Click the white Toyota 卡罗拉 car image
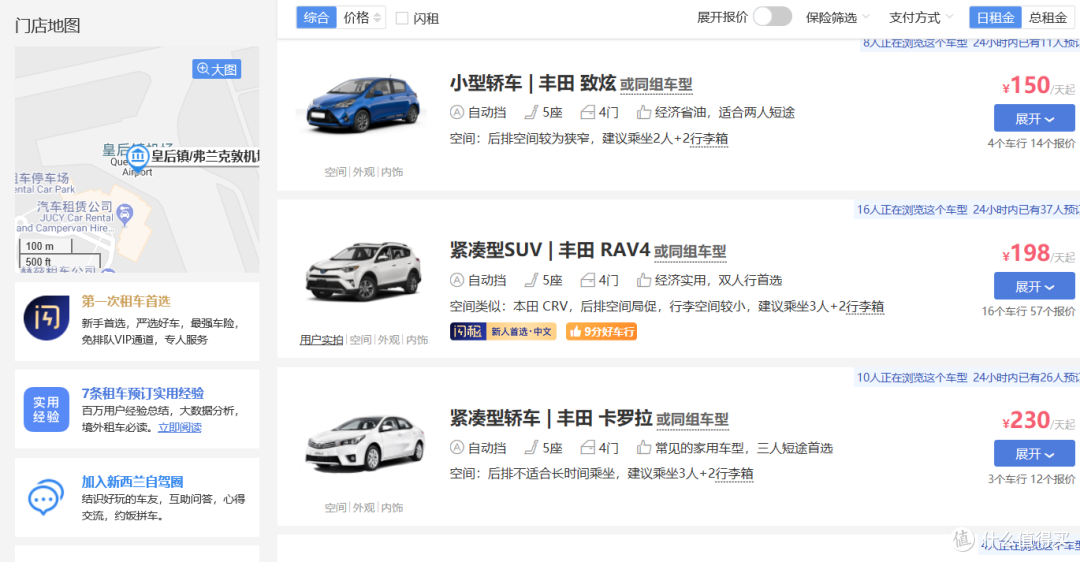 coord(365,442)
